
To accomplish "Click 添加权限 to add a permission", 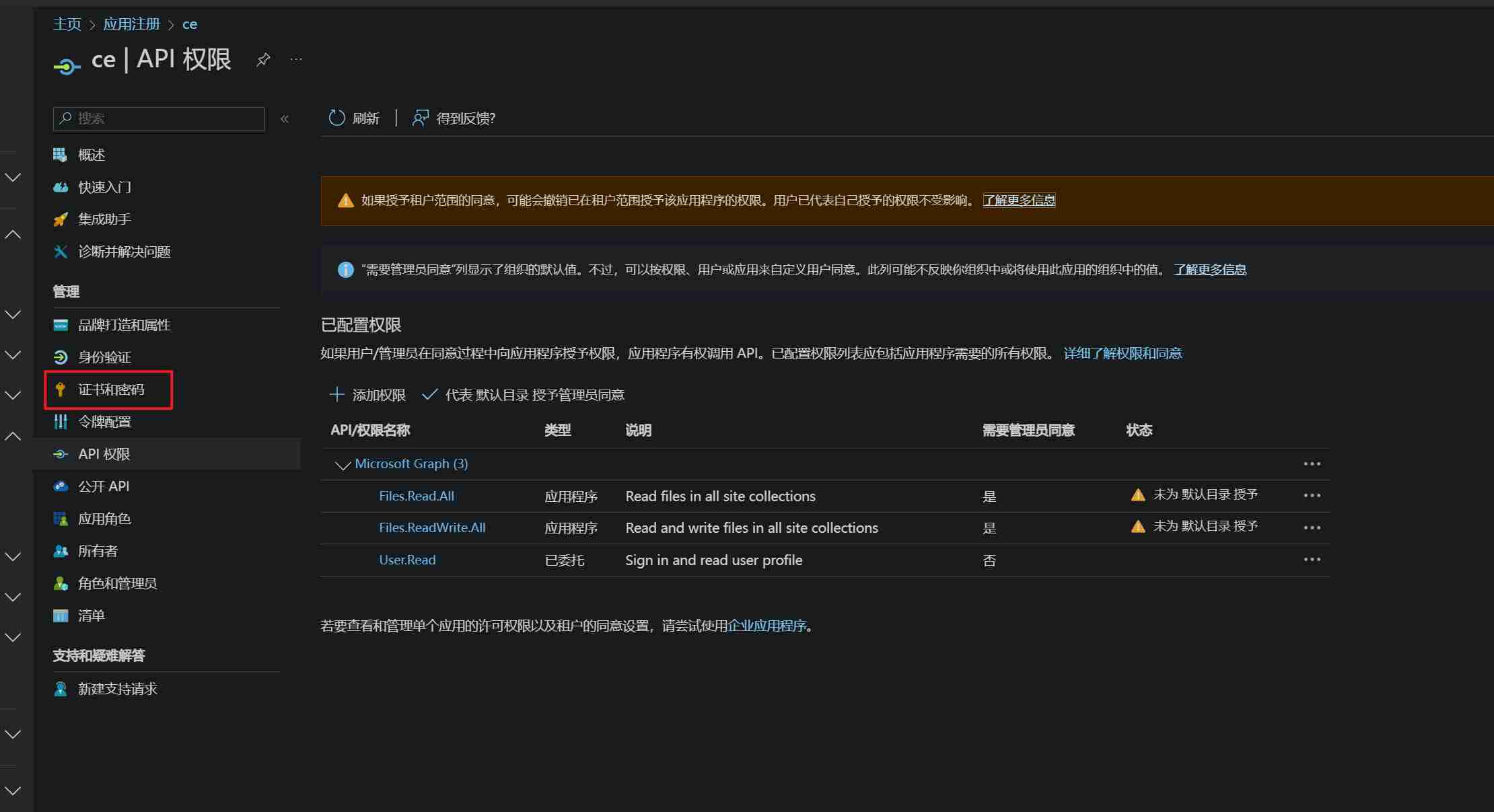I will point(367,395).
